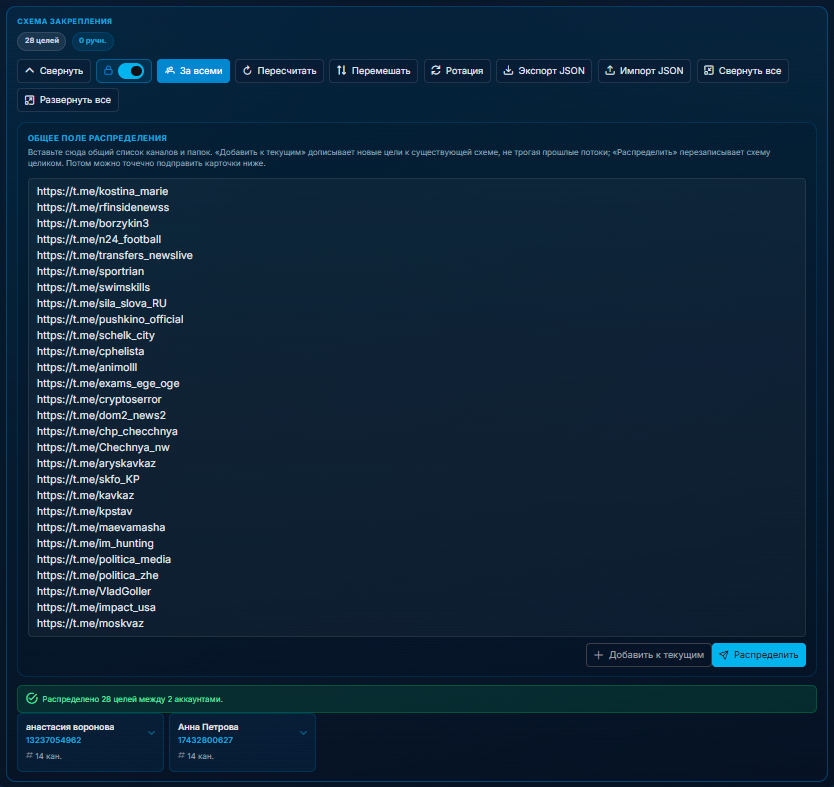Screen dimensions: 834x787
Task: Click the Распределено 28 целей status message
Action: tap(132, 699)
